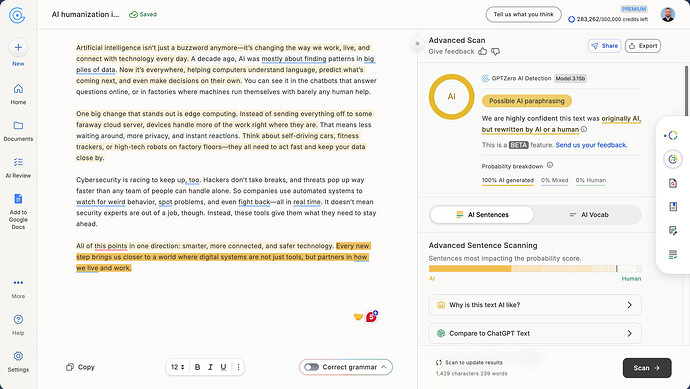Expand 'Why is this text AI like?'
Viewport: 690px width, 389px height.
pos(535,305)
